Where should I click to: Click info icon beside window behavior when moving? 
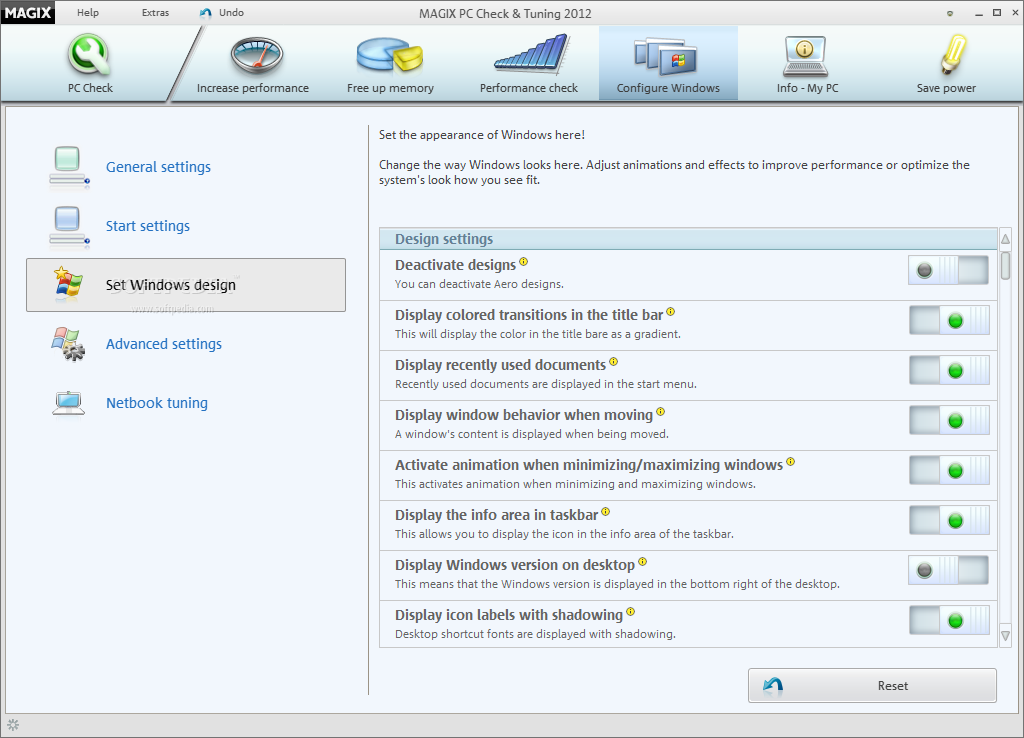pyautogui.click(x=660, y=412)
